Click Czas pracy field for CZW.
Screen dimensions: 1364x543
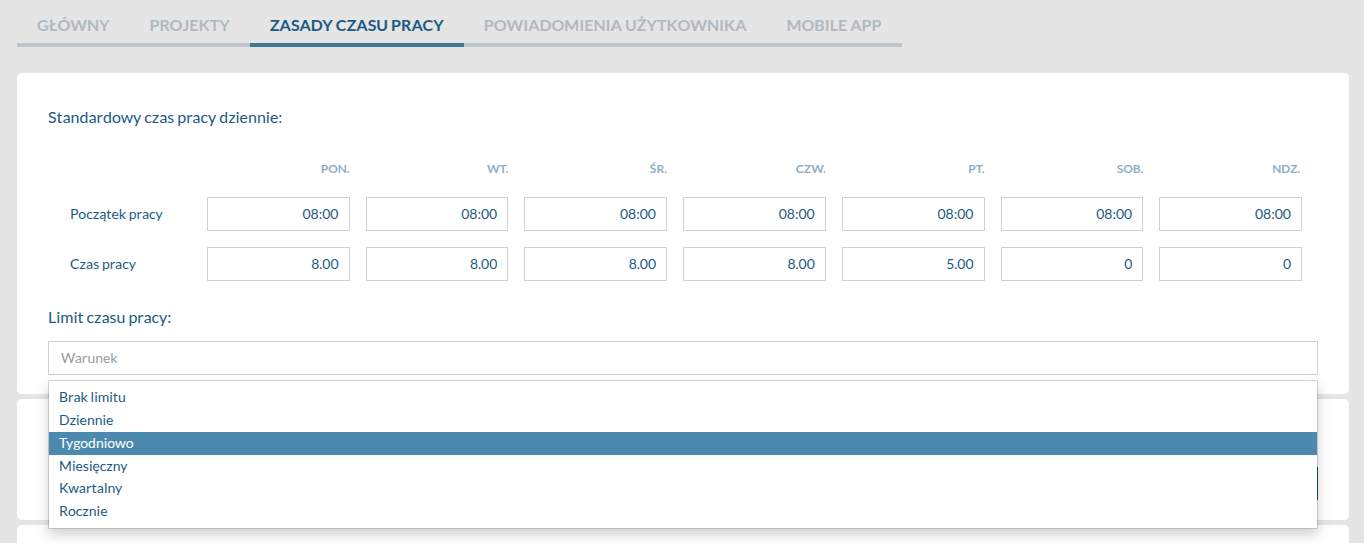point(754,264)
